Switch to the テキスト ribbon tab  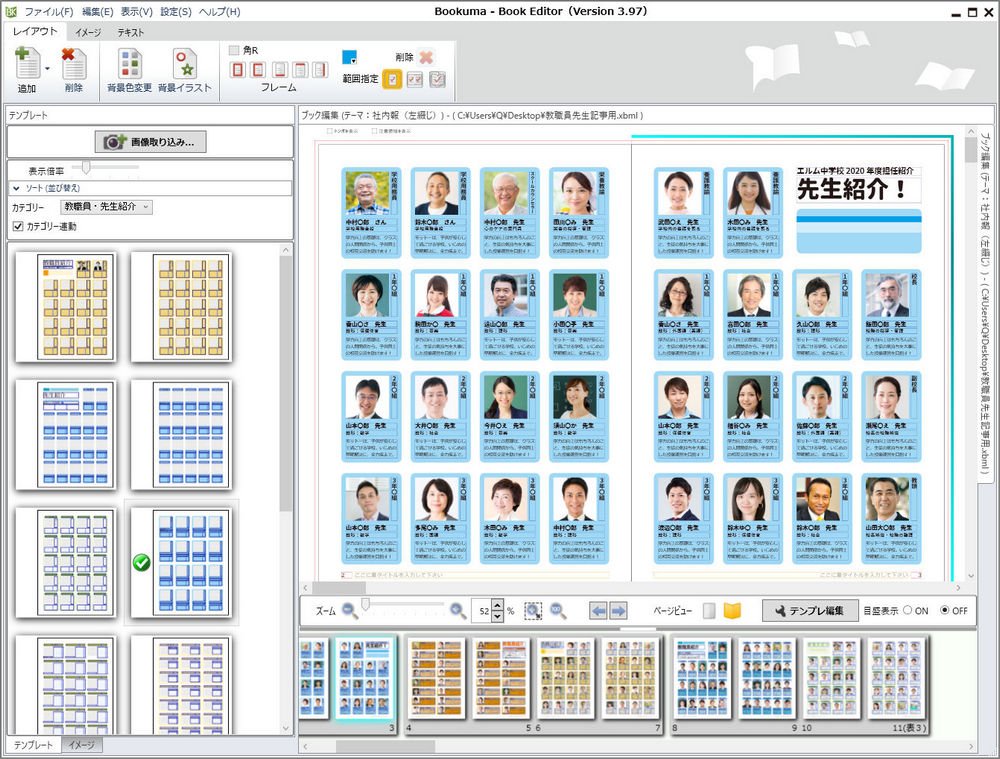[x=131, y=32]
